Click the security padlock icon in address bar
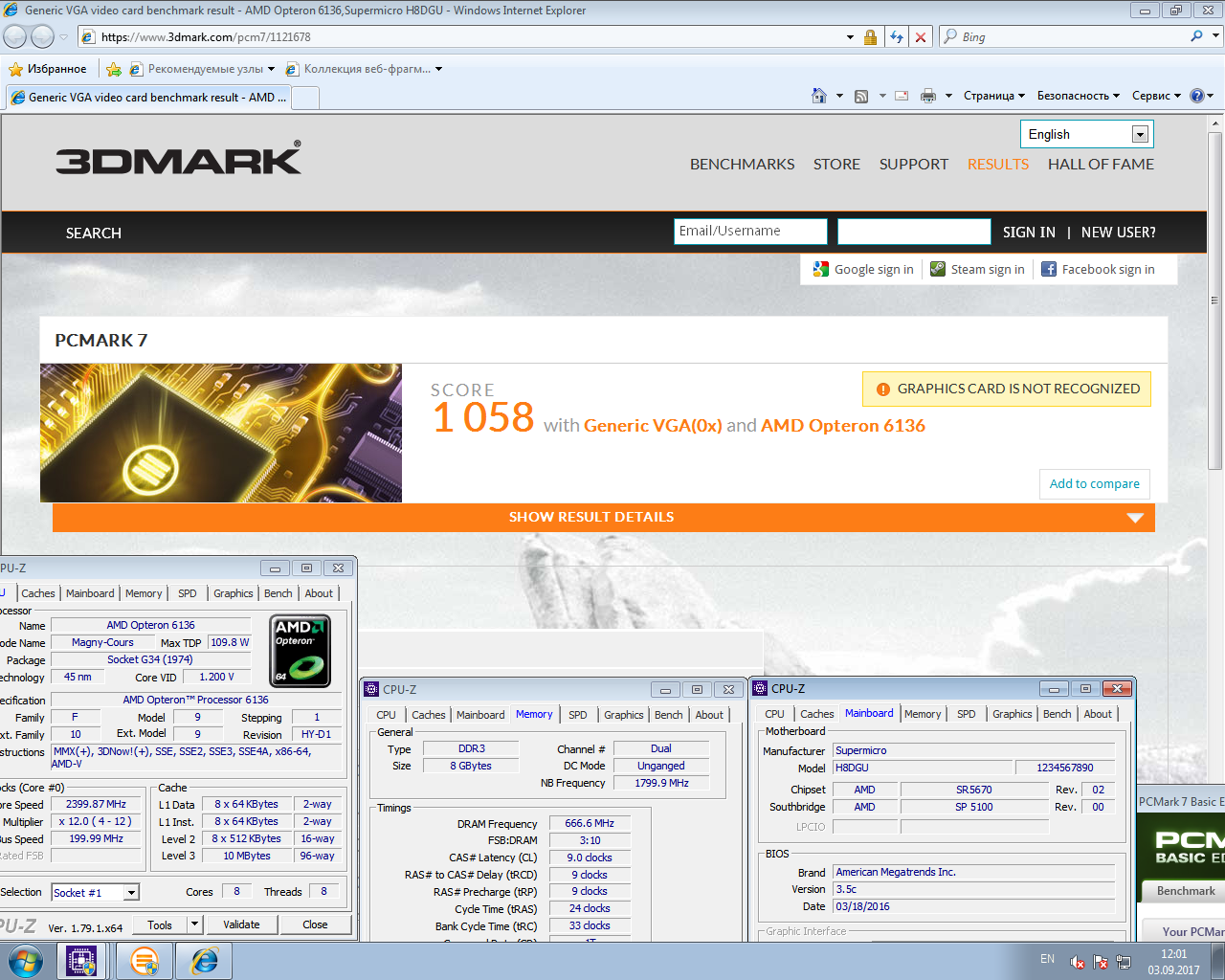 [x=870, y=37]
